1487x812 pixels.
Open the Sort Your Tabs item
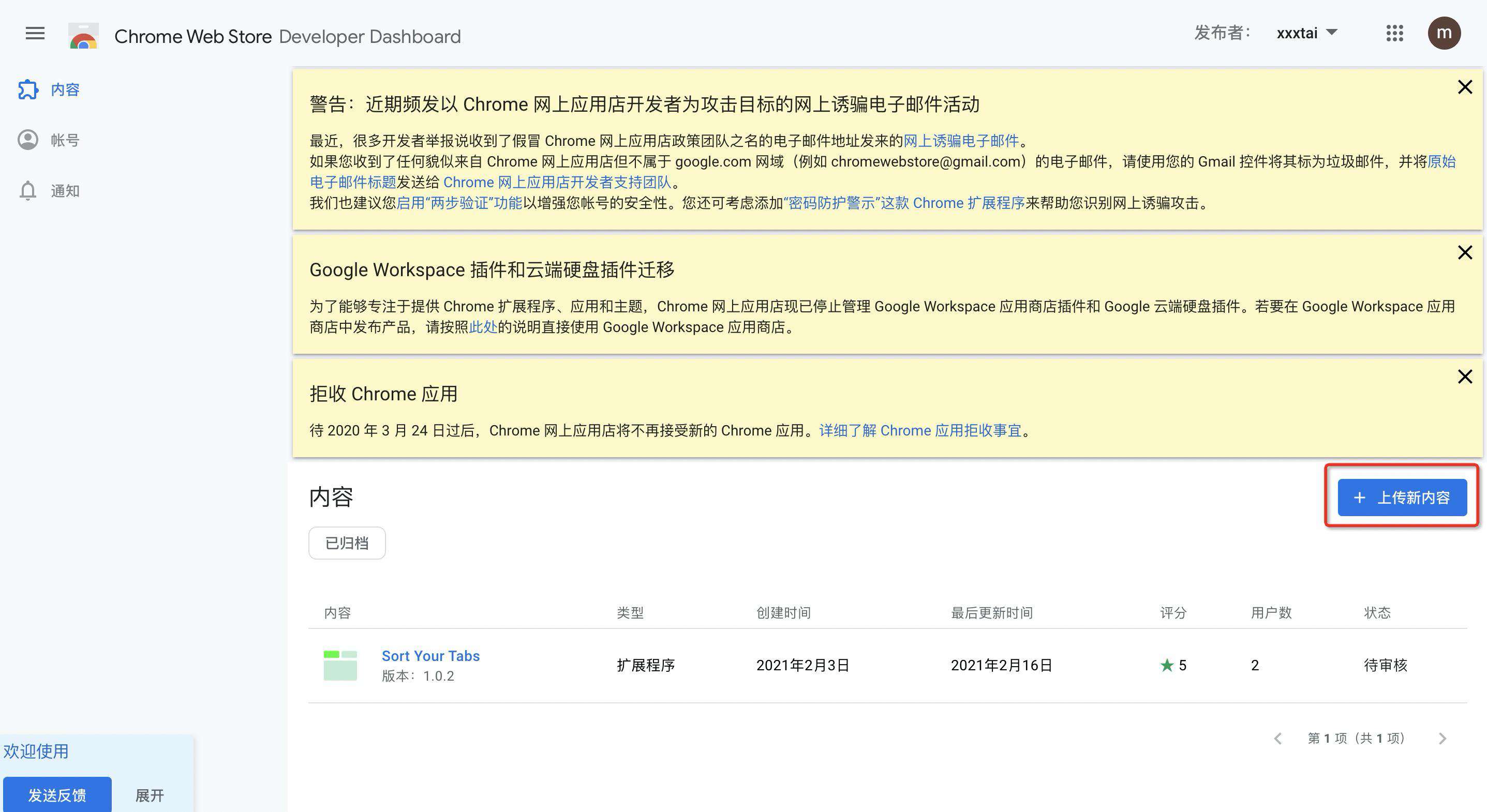pyautogui.click(x=430, y=656)
